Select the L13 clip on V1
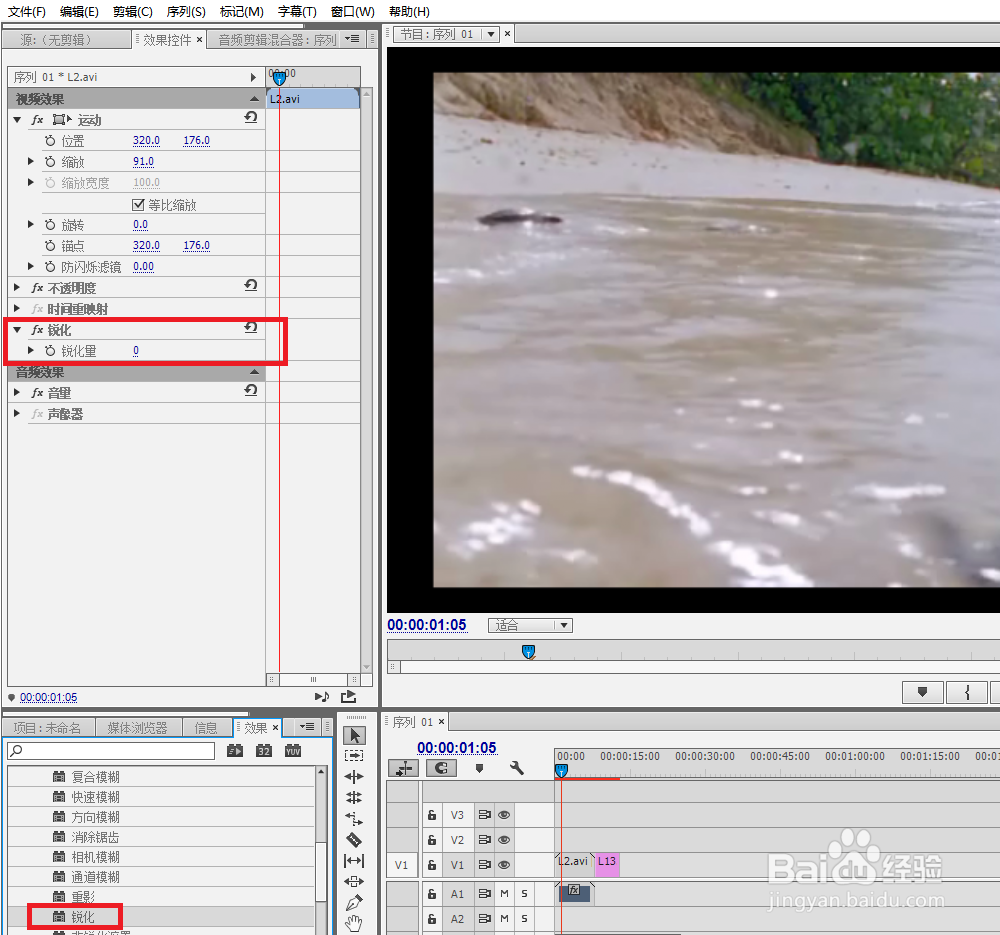1000x935 pixels. tap(607, 865)
